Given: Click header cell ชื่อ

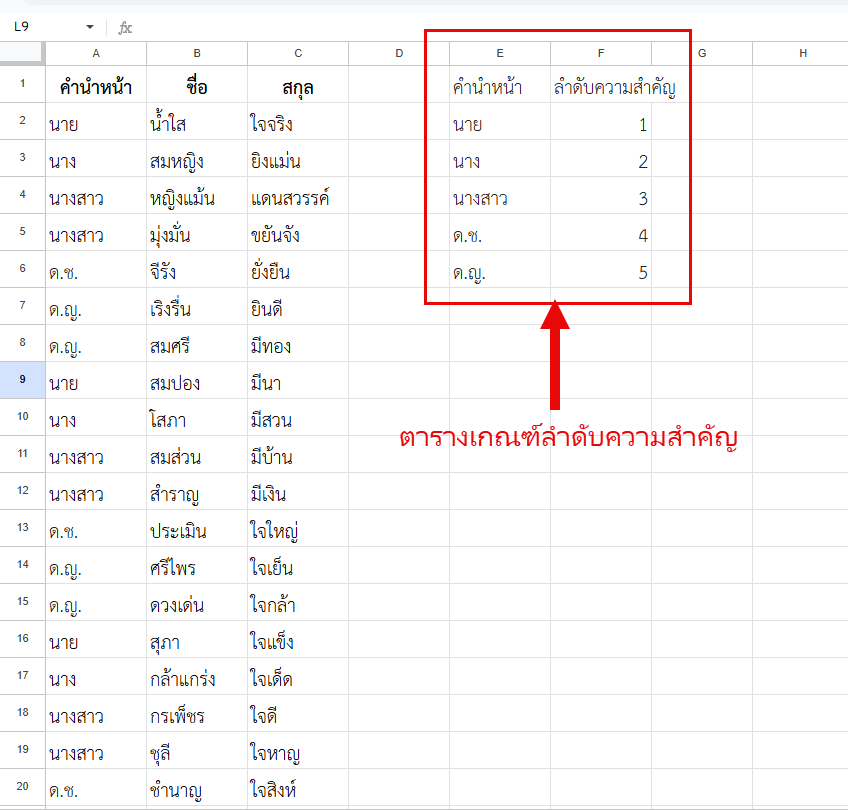Looking at the screenshot, I should (x=197, y=84).
